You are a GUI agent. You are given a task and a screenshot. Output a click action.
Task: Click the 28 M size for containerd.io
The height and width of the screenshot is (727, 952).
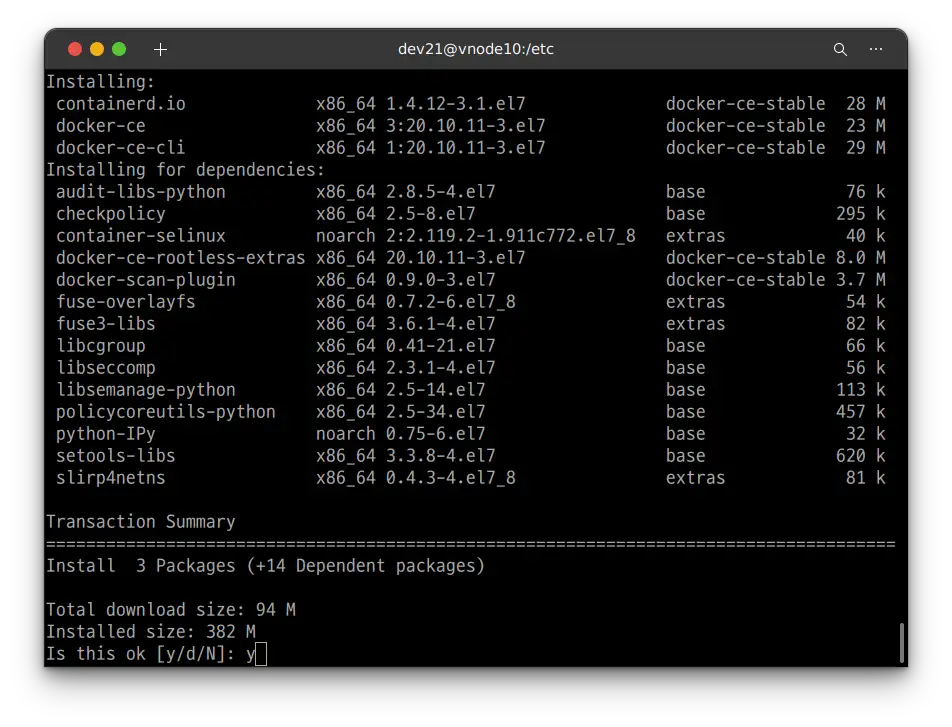point(866,104)
